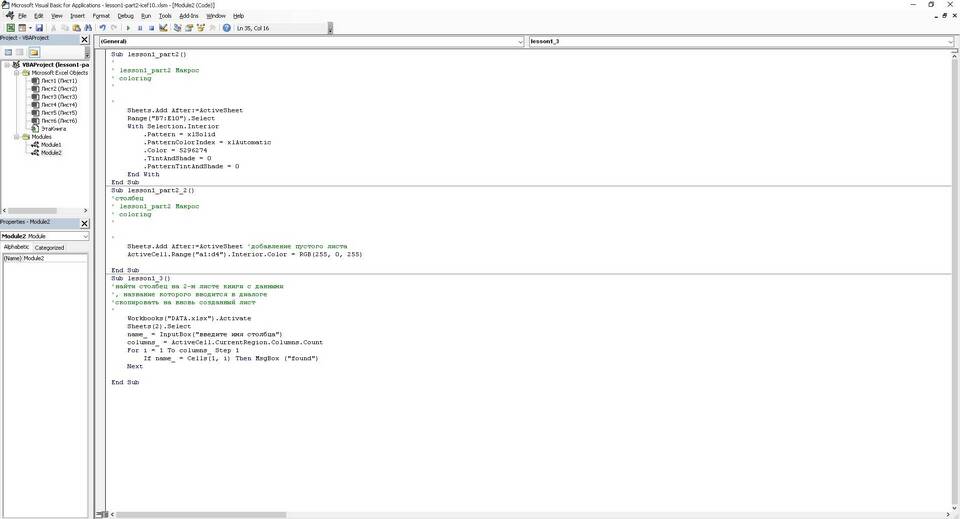
Task: Collapse the Modules folder in the project tree
Action: [x=16, y=137]
